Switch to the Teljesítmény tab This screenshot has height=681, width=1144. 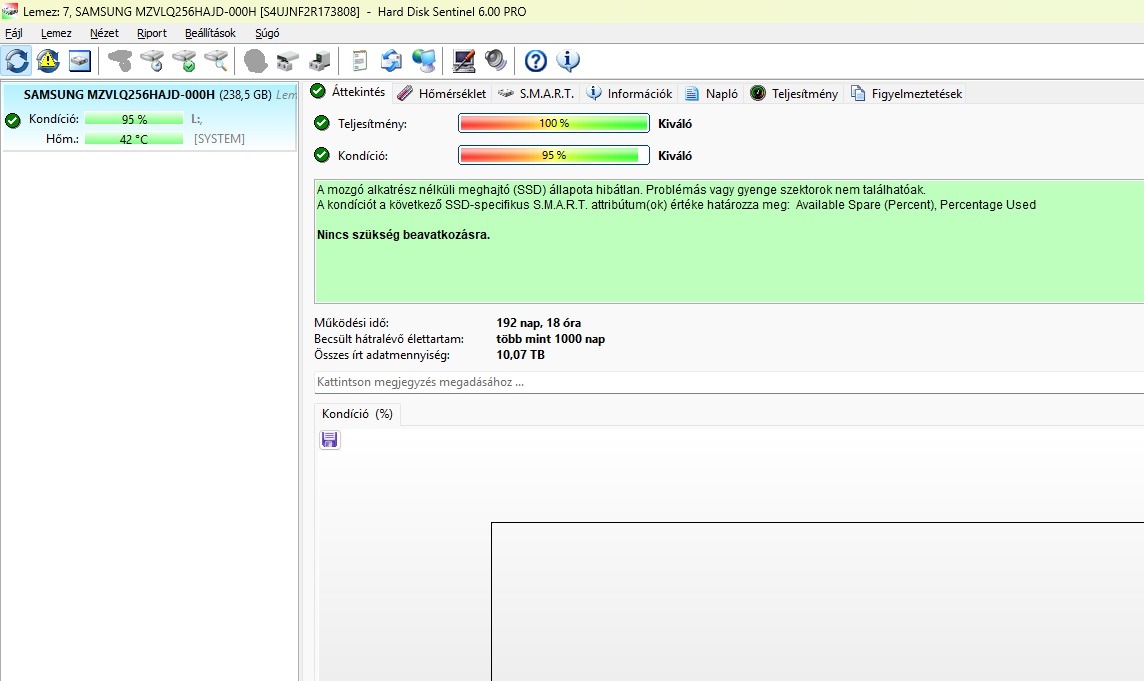[795, 93]
